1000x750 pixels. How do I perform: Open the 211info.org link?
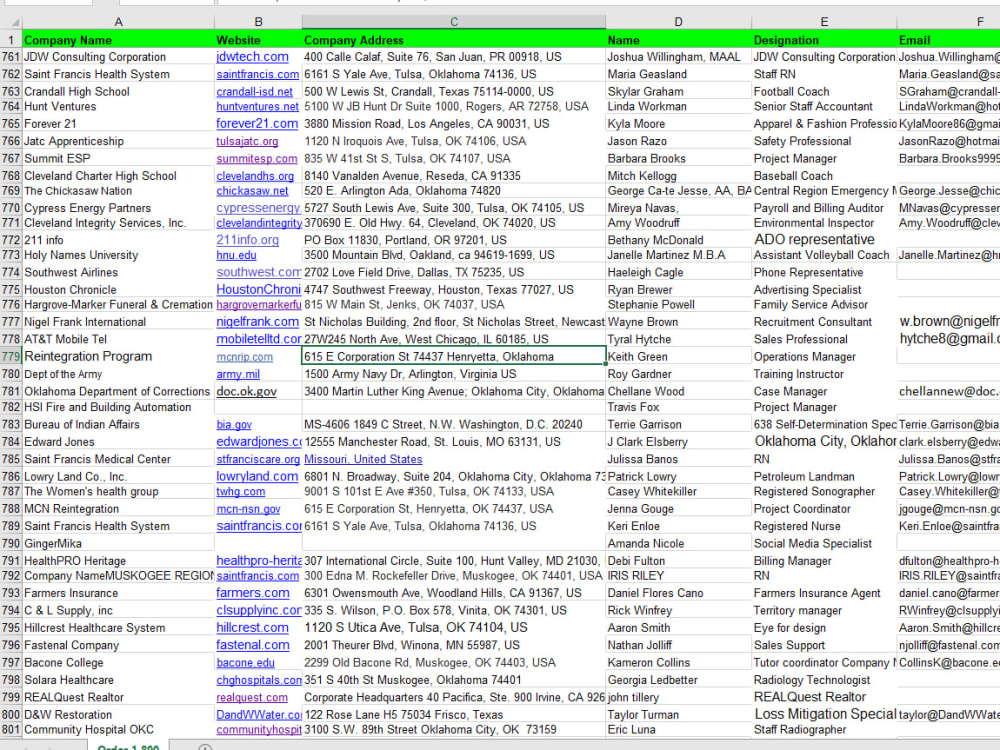click(247, 240)
